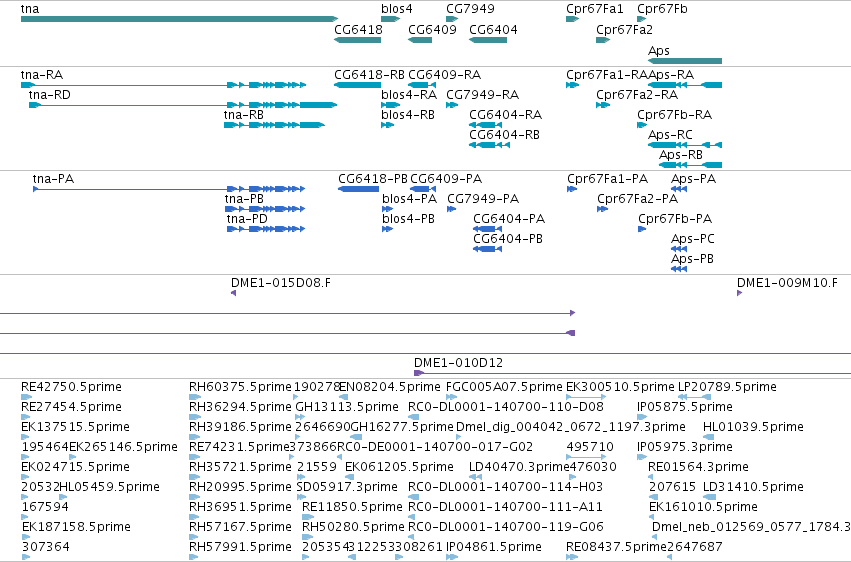
Task: Click the RE01564.3prime EST label
Action: click(698, 467)
